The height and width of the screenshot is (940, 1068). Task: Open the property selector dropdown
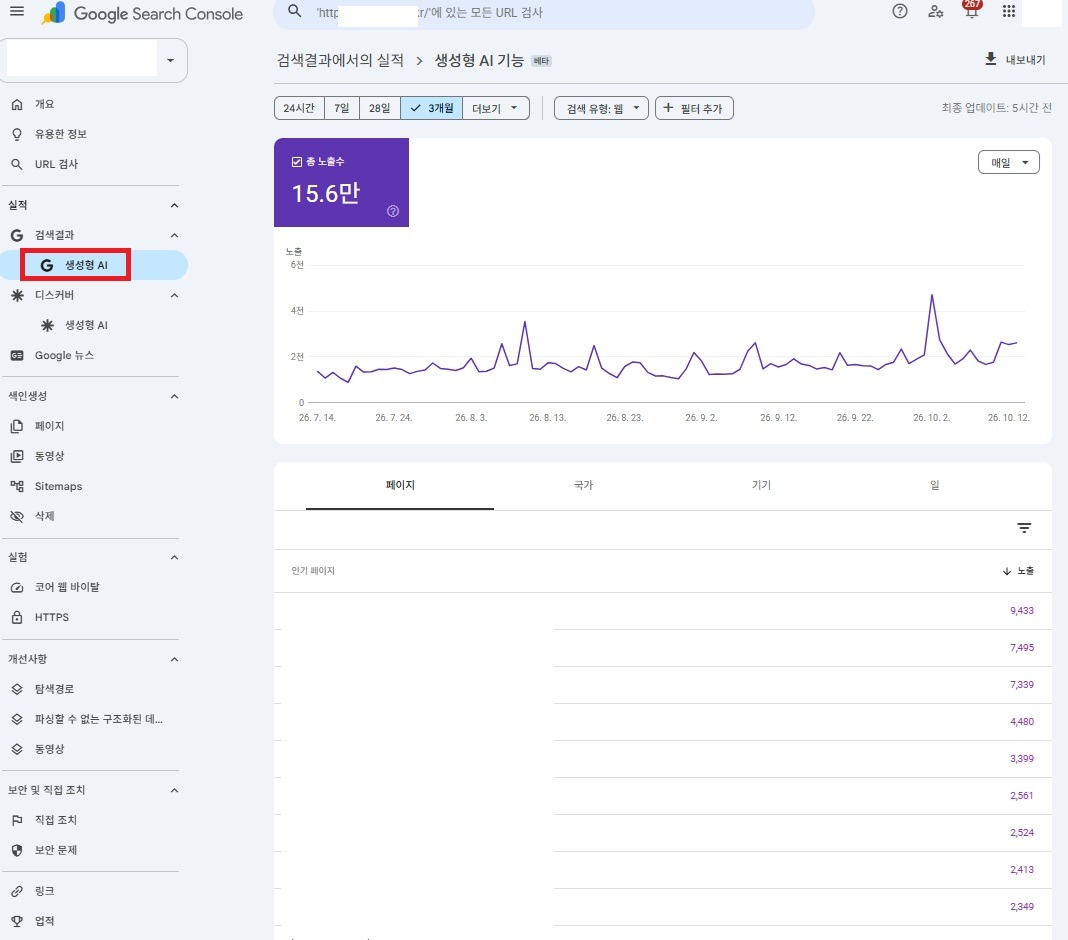pyautogui.click(x=94, y=60)
